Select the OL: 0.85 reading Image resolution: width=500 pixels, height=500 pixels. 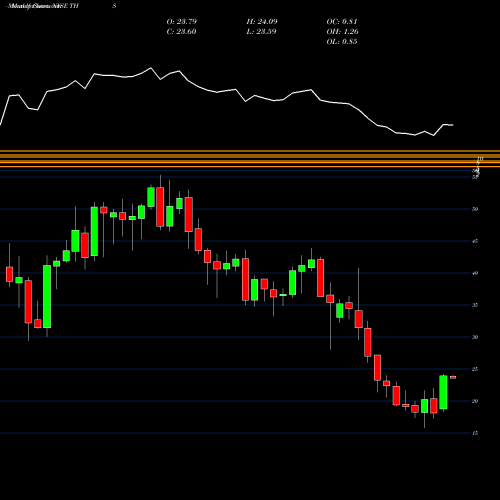coord(342,42)
